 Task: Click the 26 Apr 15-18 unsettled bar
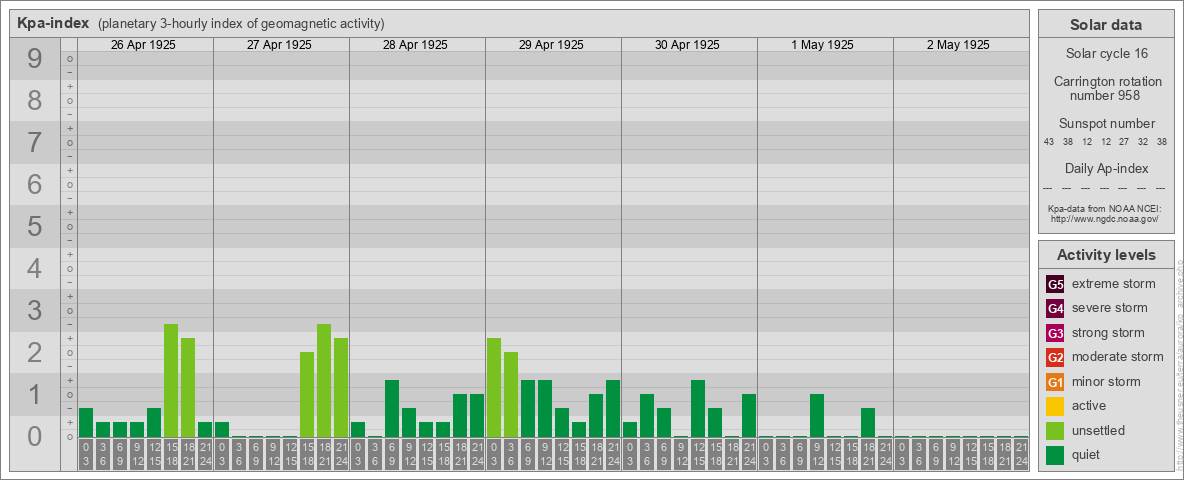click(171, 381)
